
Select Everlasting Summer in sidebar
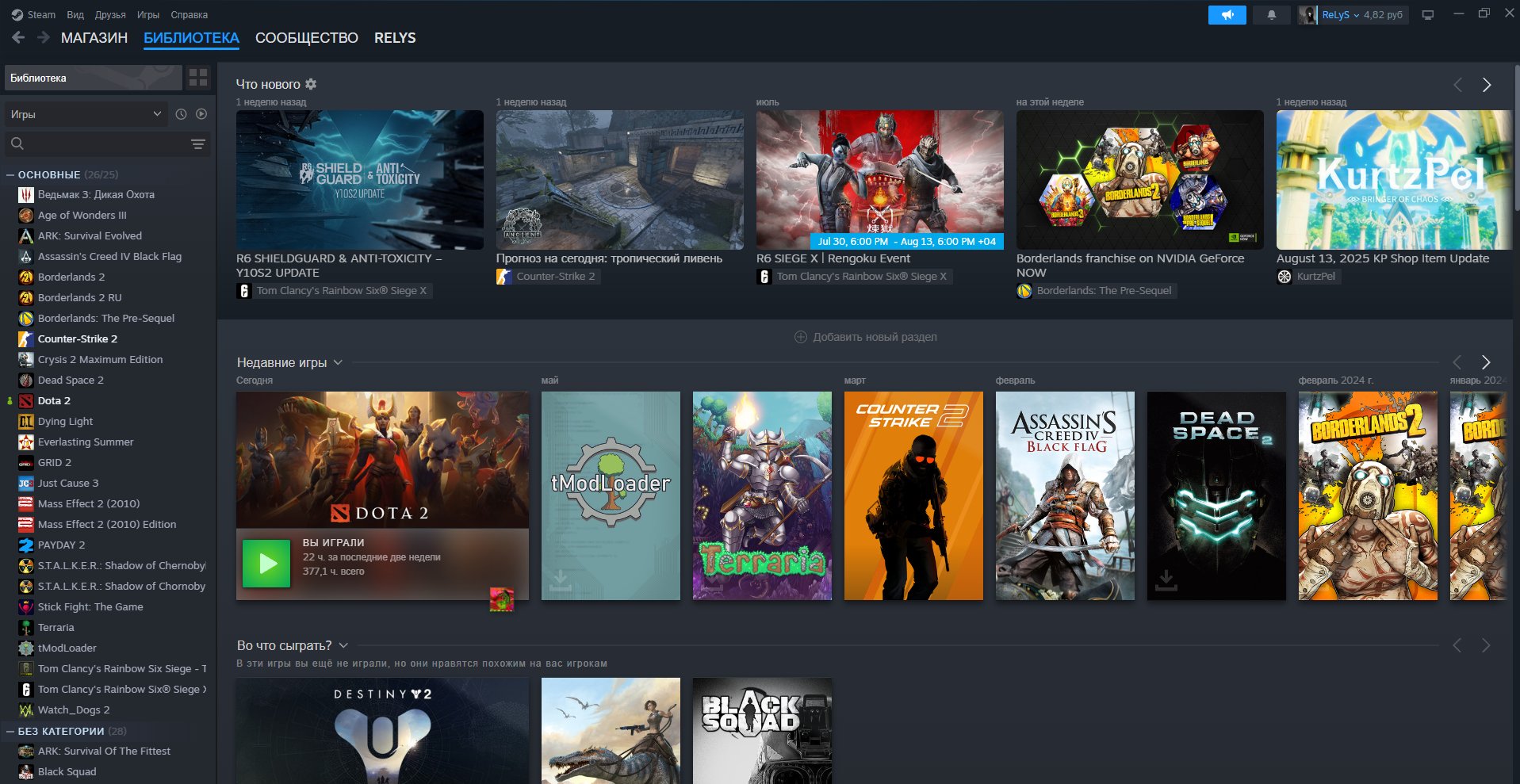[86, 442]
